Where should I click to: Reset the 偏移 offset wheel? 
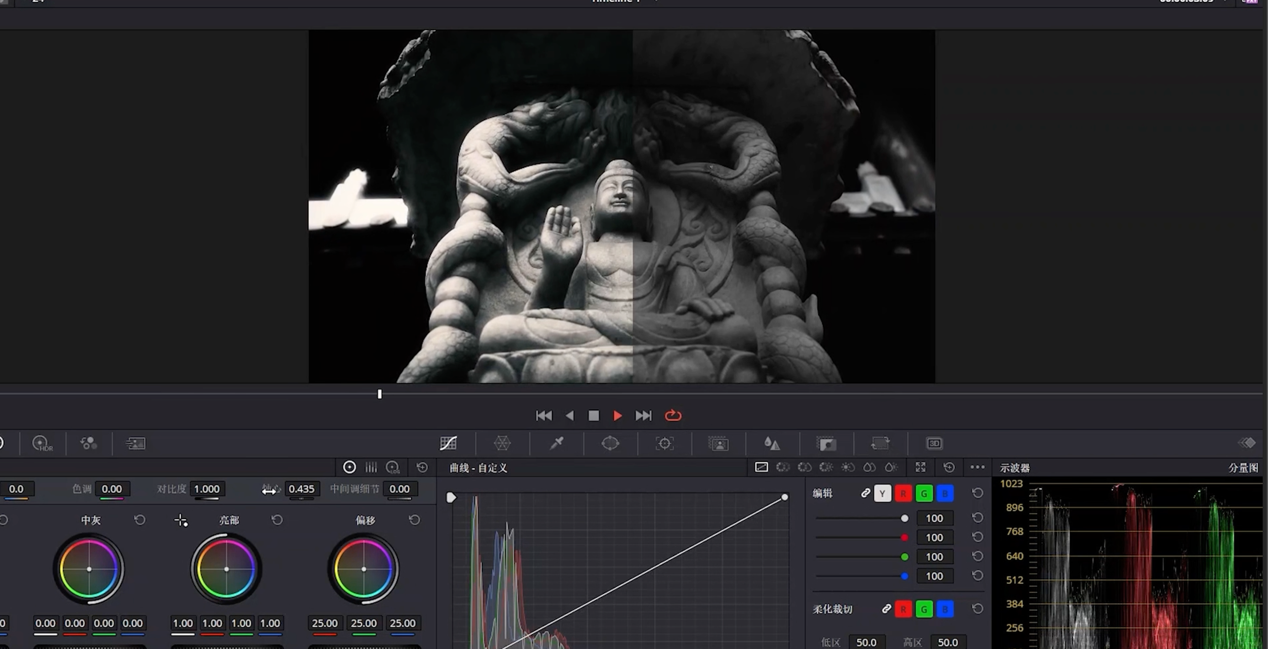click(414, 520)
